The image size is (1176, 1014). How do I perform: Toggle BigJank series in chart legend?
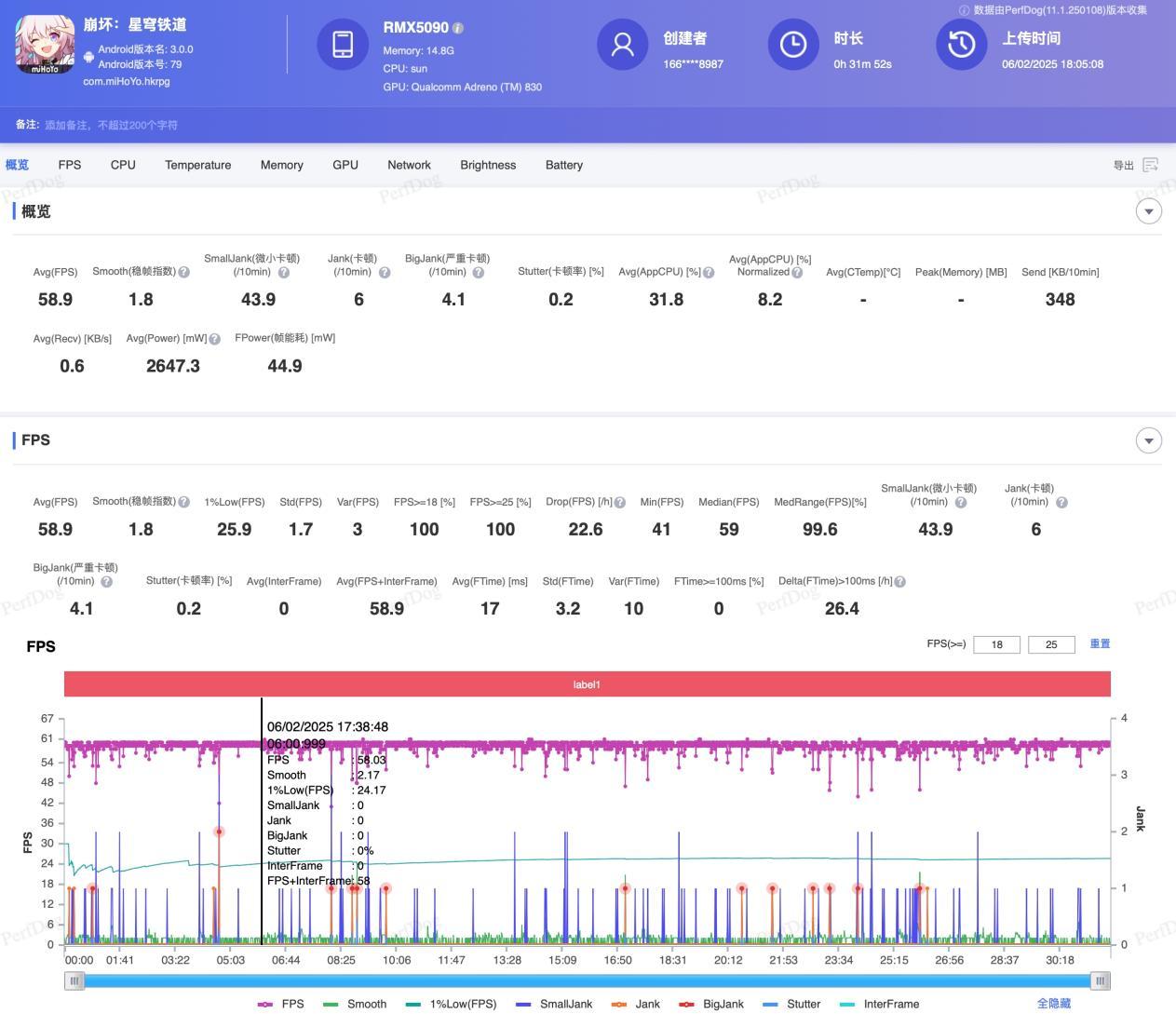(x=711, y=1004)
